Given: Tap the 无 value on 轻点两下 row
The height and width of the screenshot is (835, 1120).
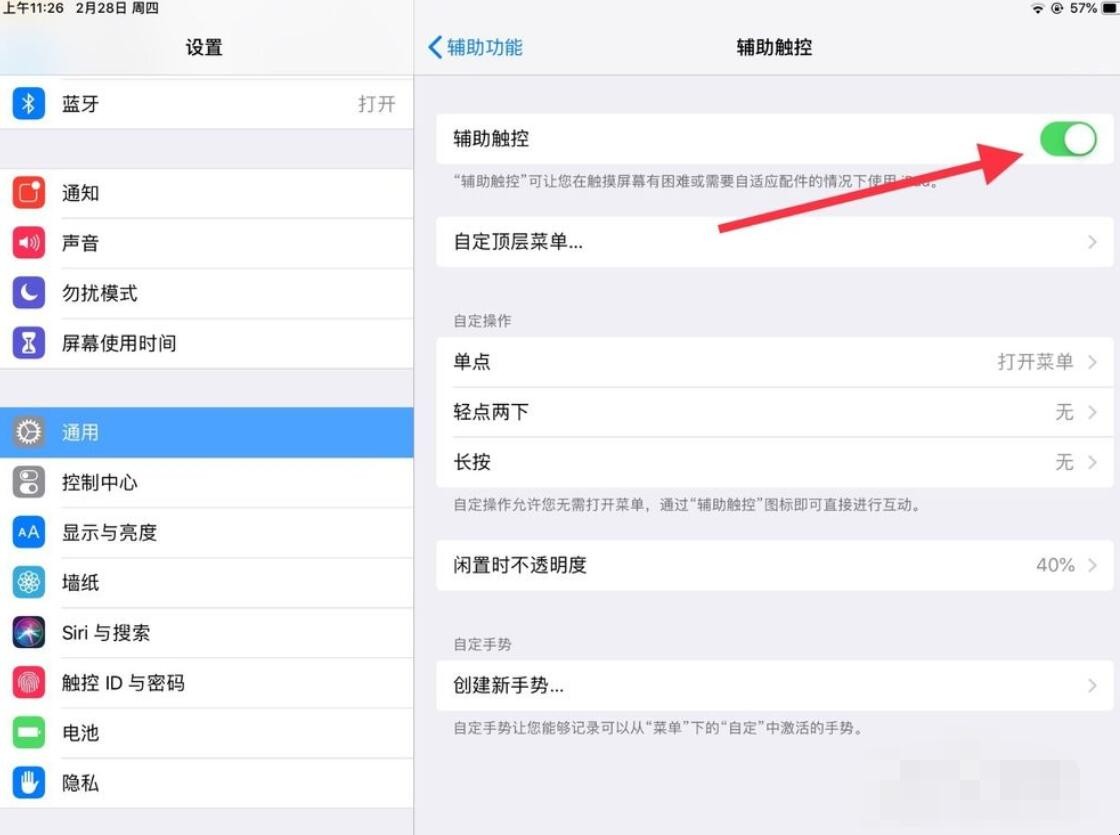Looking at the screenshot, I should point(1064,412).
